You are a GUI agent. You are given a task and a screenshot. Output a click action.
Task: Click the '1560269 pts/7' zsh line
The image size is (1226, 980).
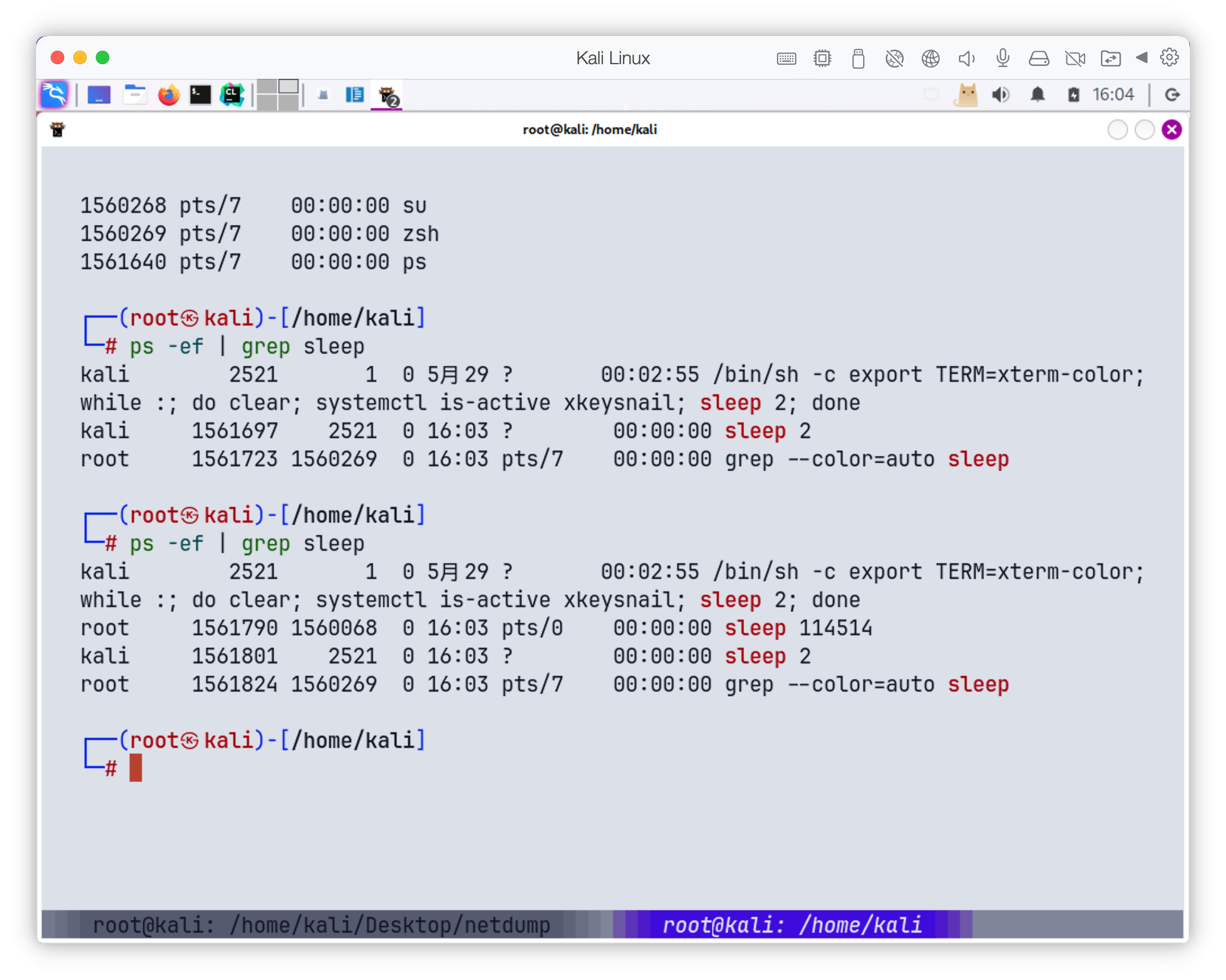pos(259,234)
